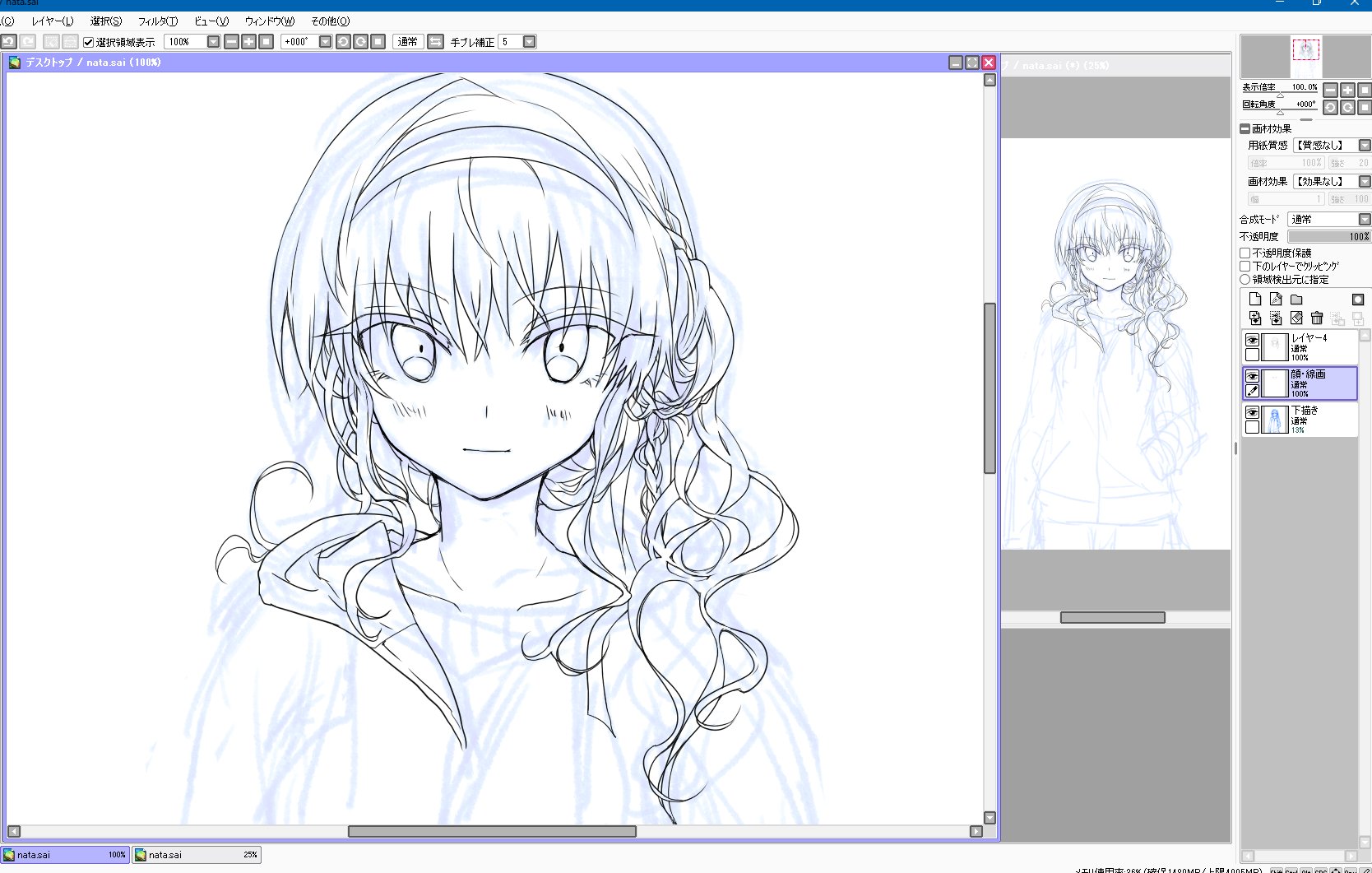Screen dimensions: 1372x873
Task: Reset zoom with toolbar square button
Action: 266,41
